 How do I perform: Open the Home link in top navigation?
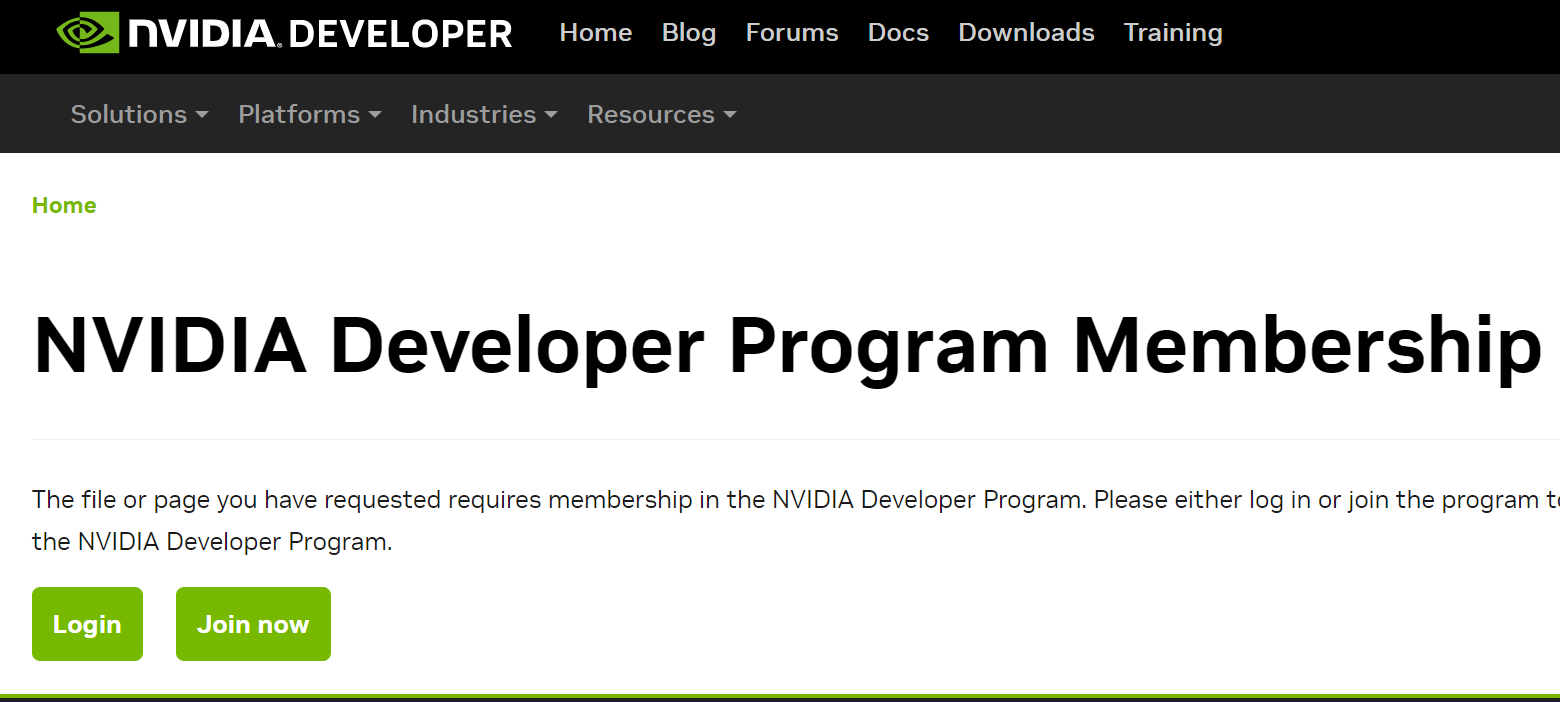tap(596, 33)
